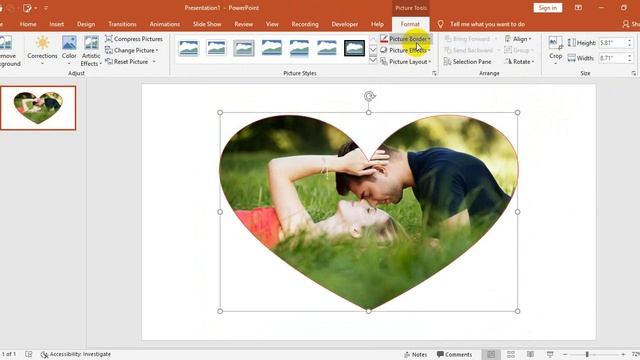Open the Recording tab

305,24
